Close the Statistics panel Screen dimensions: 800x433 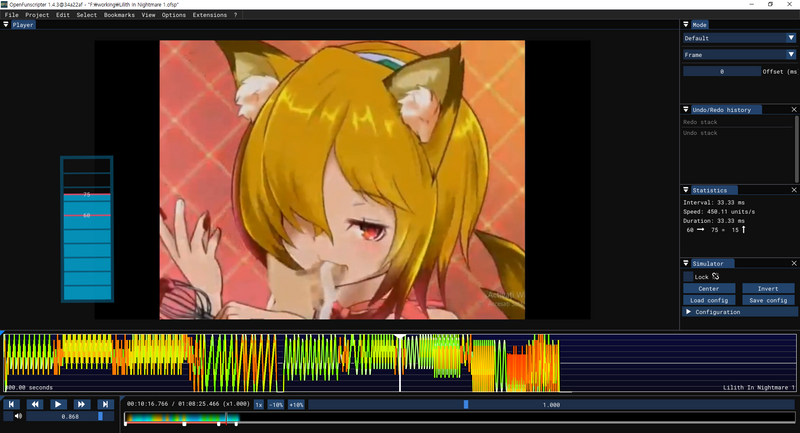[794, 190]
